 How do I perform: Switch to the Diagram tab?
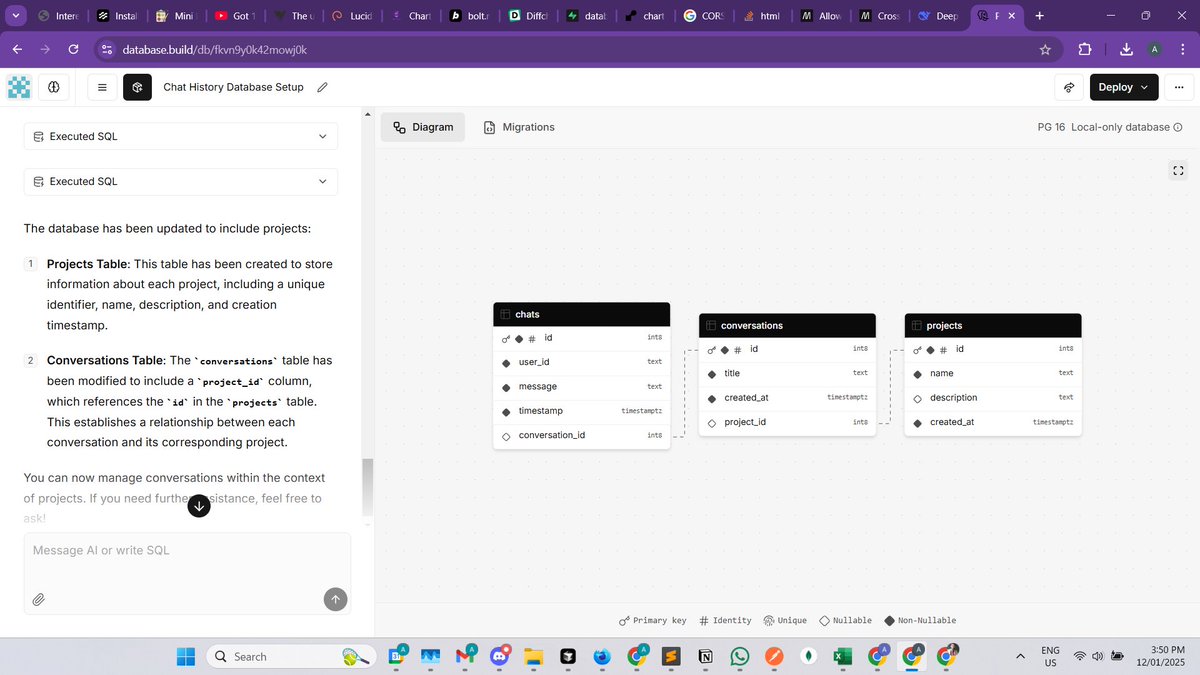(423, 127)
